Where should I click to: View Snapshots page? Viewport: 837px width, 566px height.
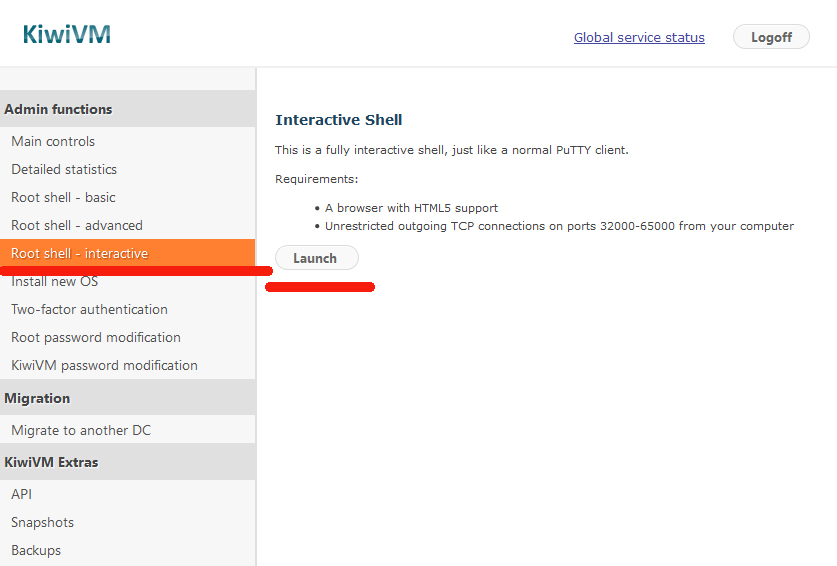pyautogui.click(x=42, y=522)
